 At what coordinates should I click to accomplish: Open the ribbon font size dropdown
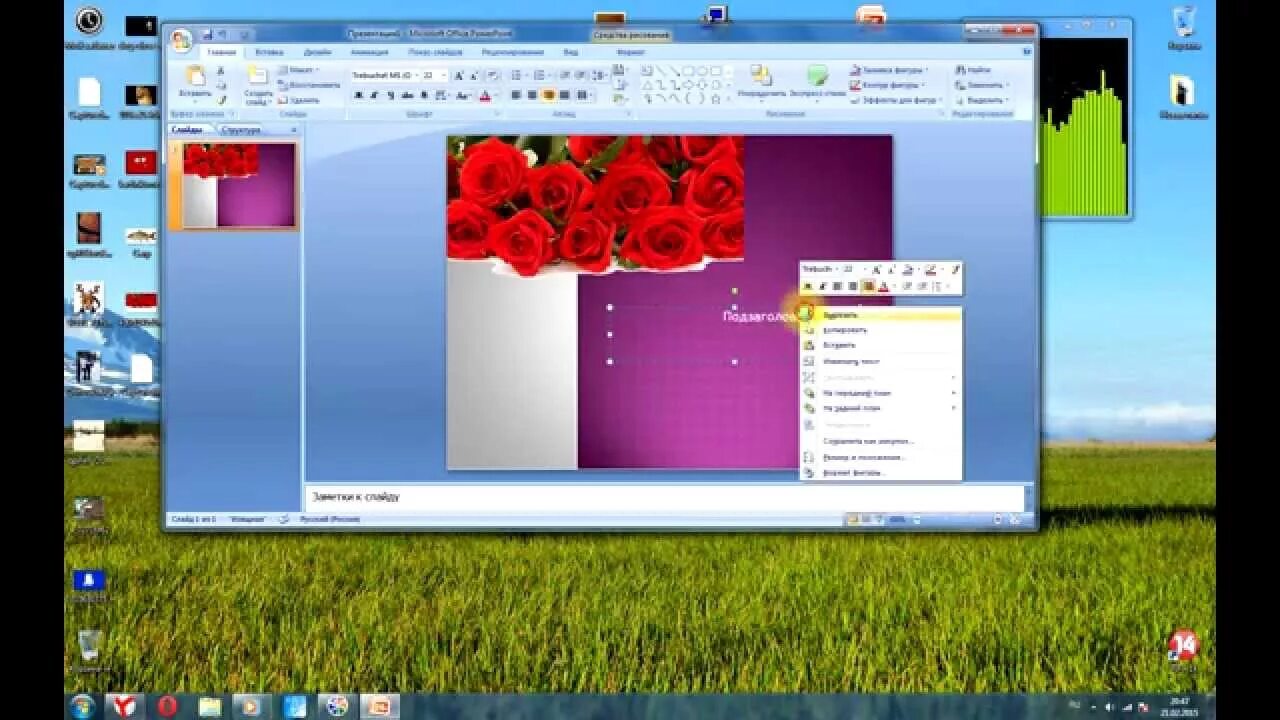coord(444,75)
